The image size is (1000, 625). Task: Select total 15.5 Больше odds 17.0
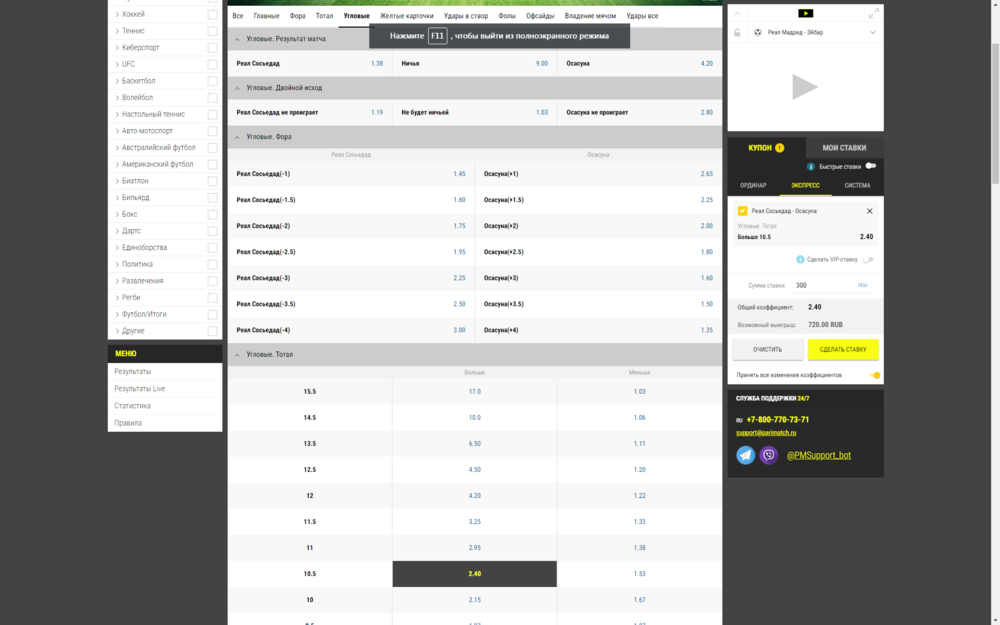coord(474,392)
